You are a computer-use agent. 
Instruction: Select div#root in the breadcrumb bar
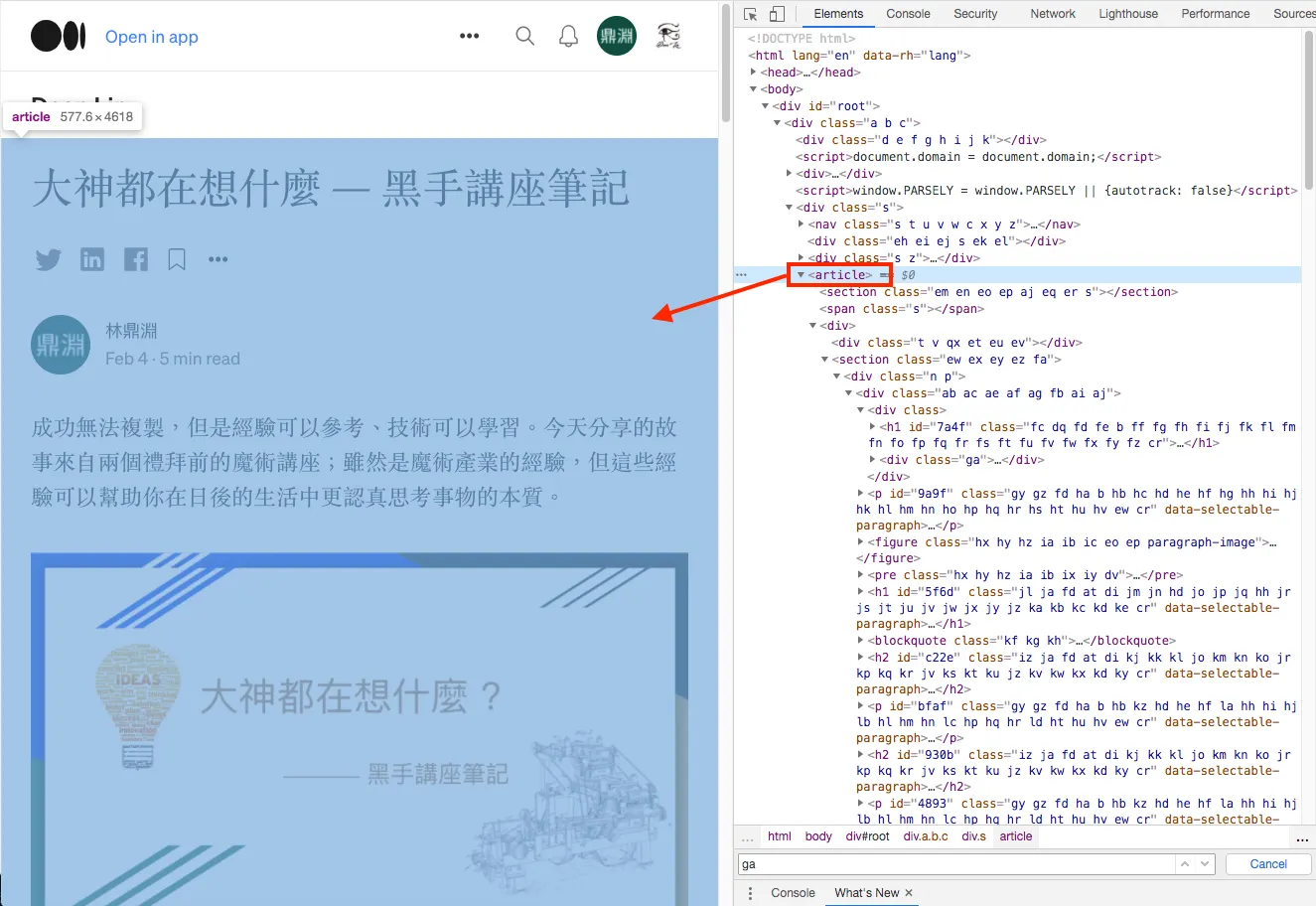[x=868, y=836]
